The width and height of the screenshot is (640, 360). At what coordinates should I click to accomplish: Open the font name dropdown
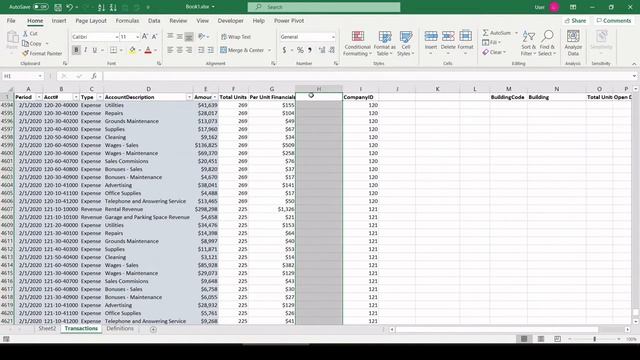click(116, 37)
